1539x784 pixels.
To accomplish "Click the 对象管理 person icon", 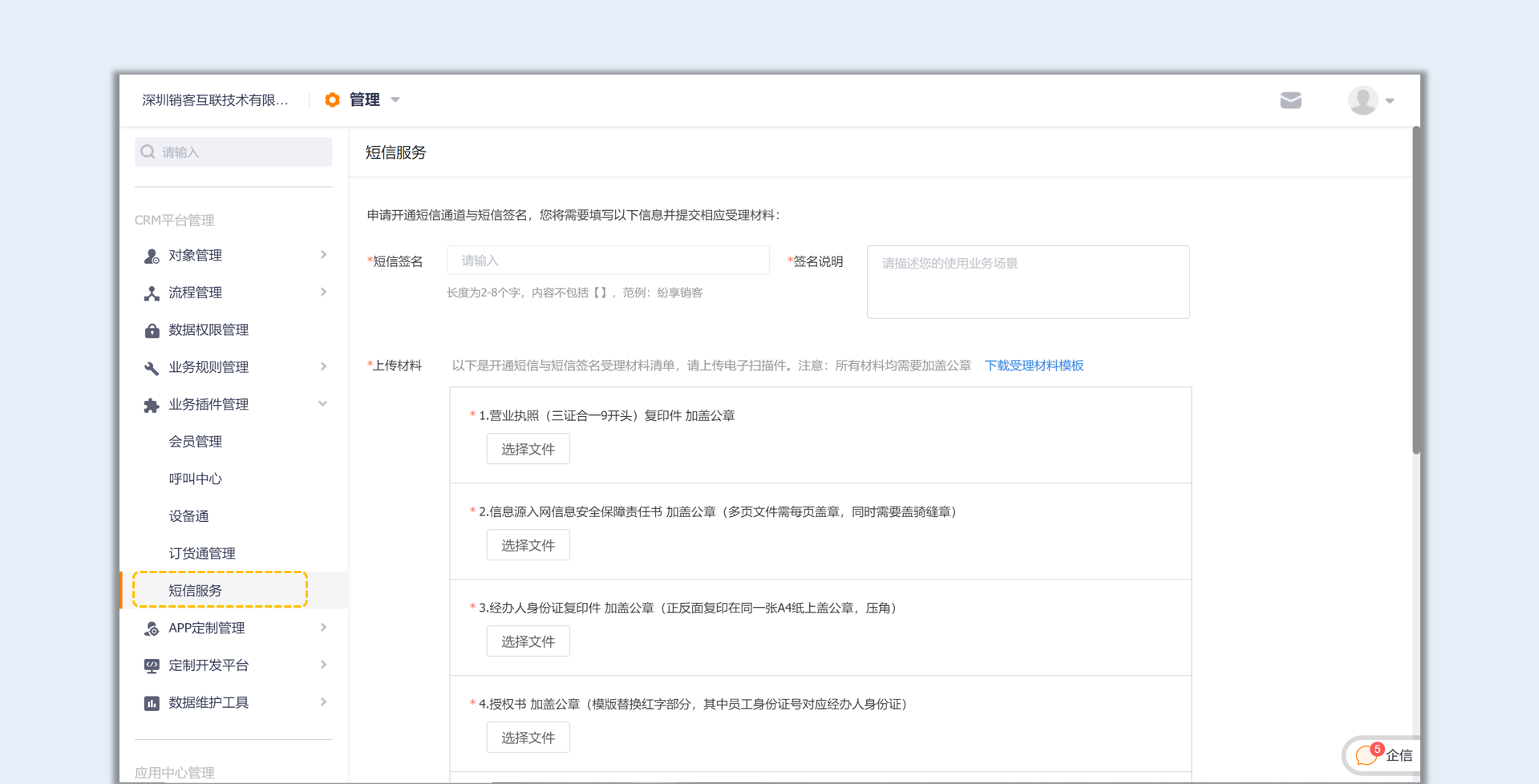I will [152, 256].
